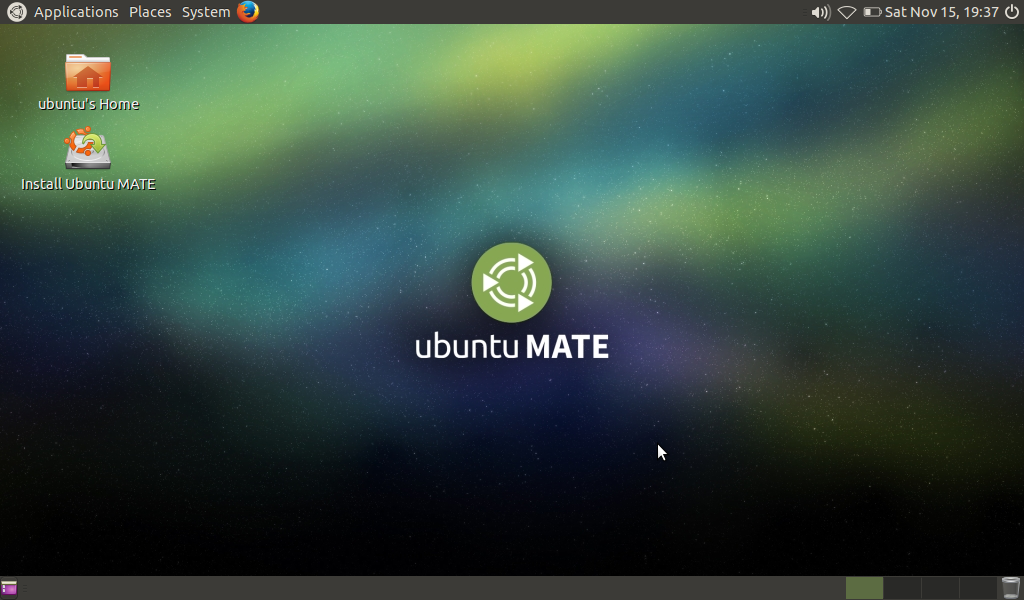This screenshot has width=1024, height=600.
Task: Check the battery status indicator
Action: (872, 12)
